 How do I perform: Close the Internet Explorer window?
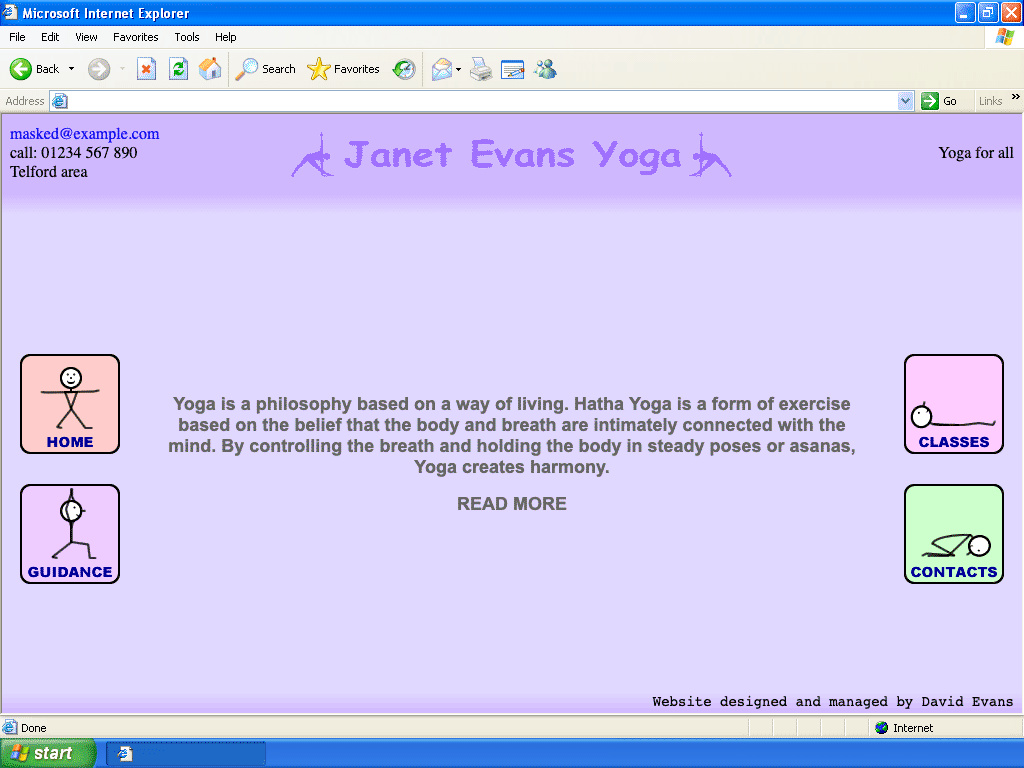point(1010,12)
